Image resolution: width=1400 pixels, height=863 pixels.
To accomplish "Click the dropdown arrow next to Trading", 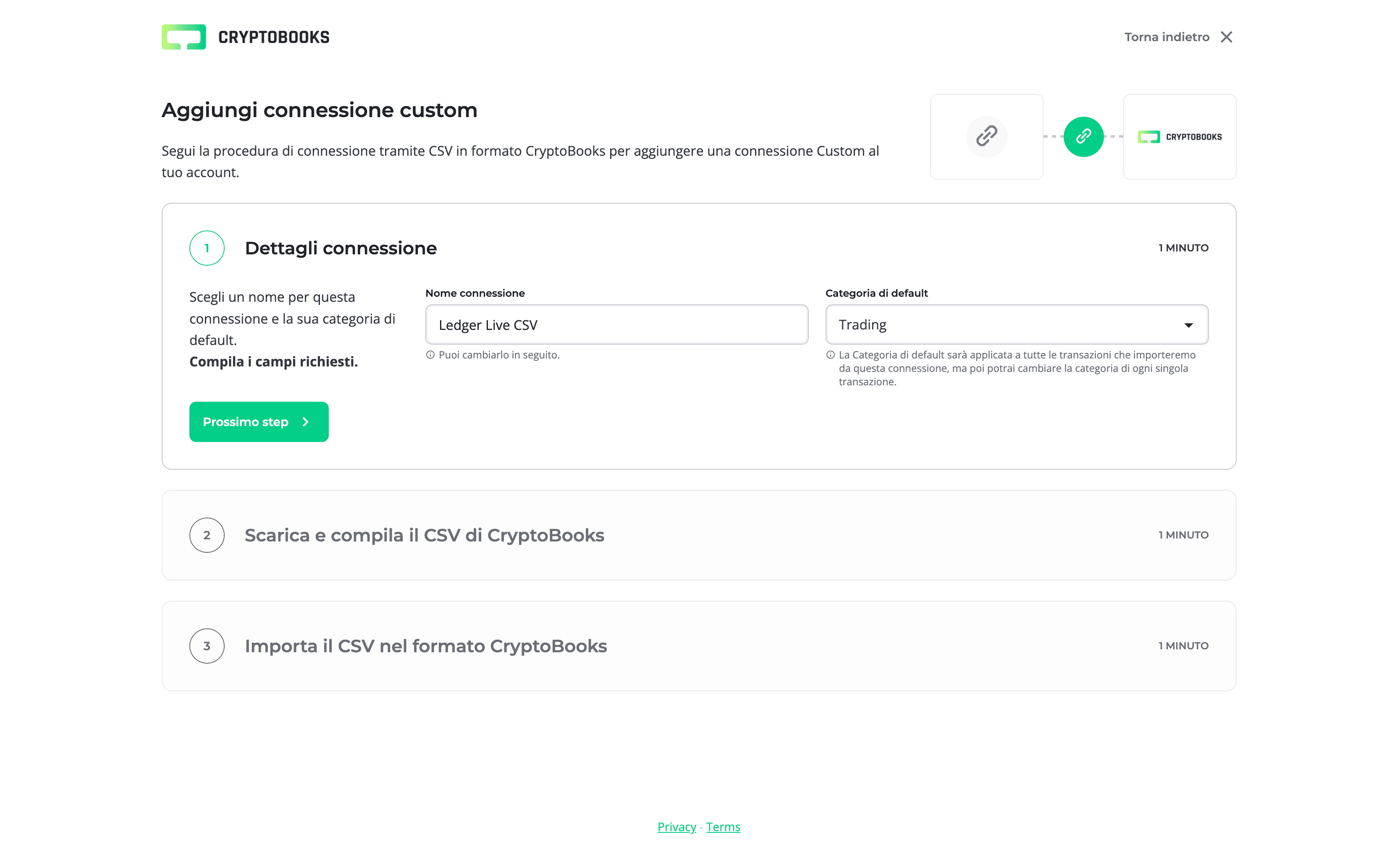I will pos(1188,325).
